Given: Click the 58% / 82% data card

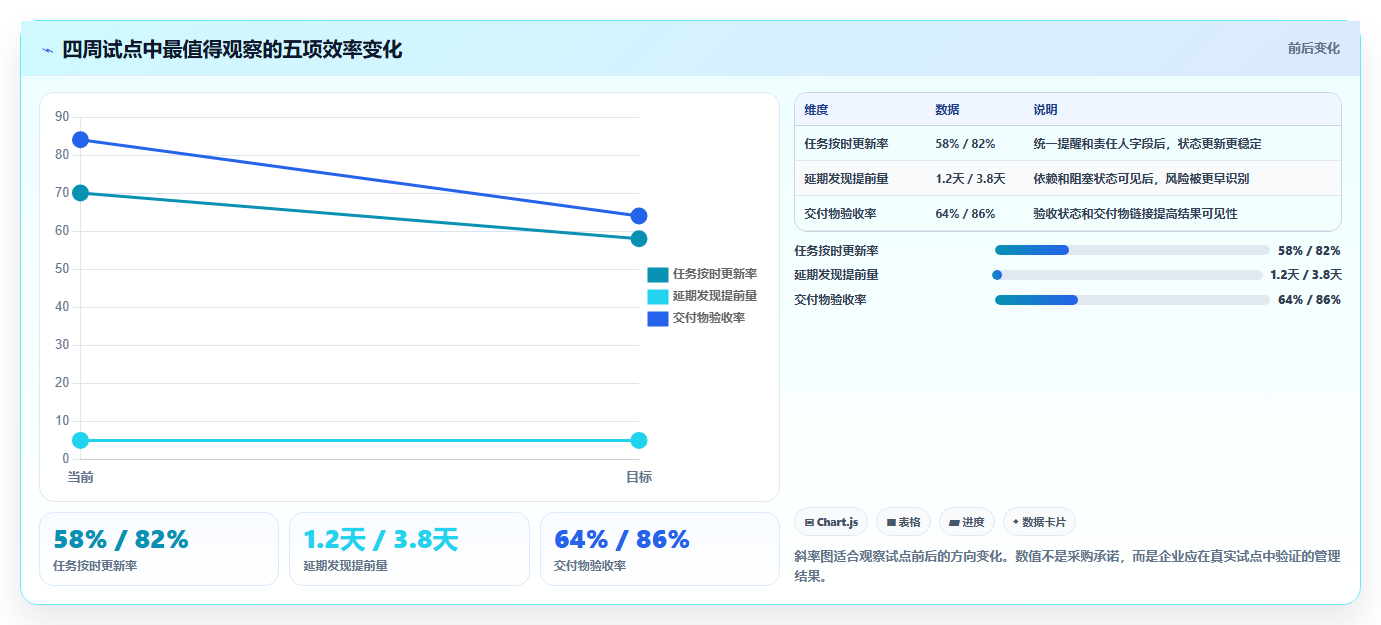Looking at the screenshot, I should (158, 549).
